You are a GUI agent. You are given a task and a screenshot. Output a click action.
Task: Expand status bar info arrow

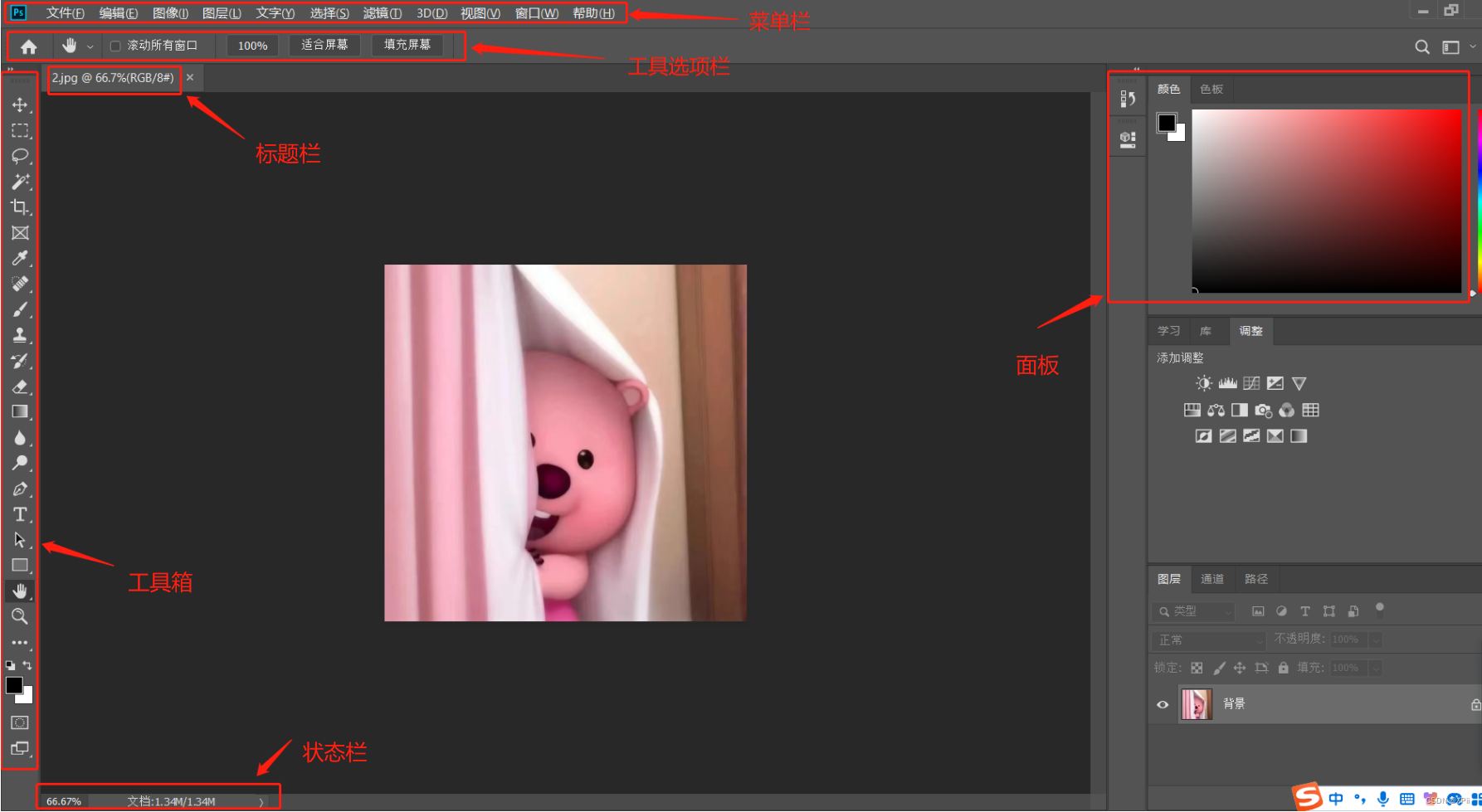[261, 802]
